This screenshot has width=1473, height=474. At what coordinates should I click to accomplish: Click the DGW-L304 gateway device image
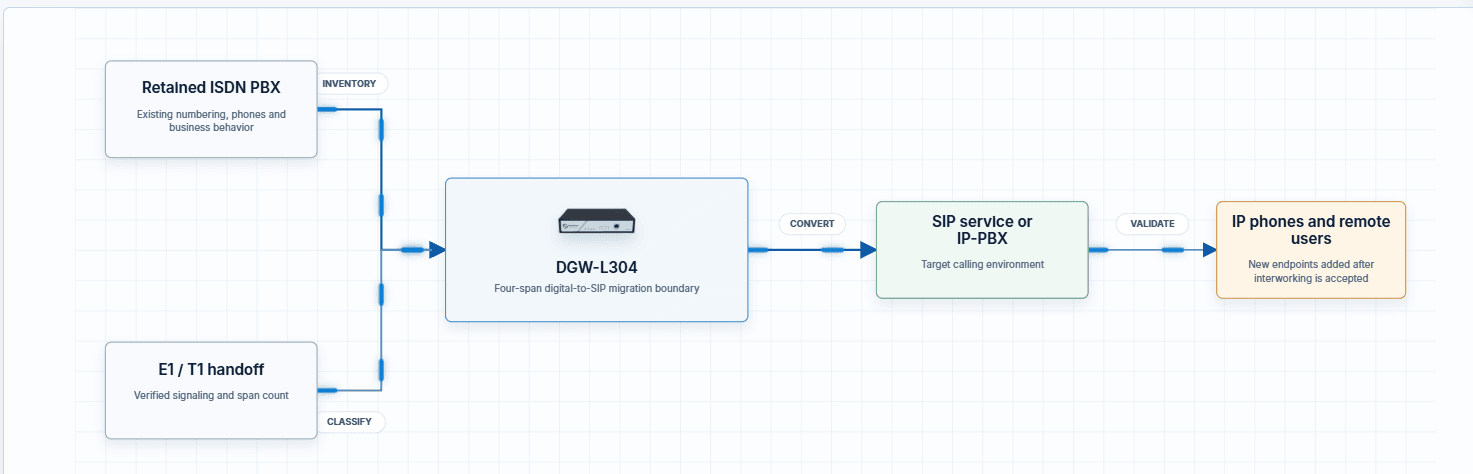[x=597, y=222]
